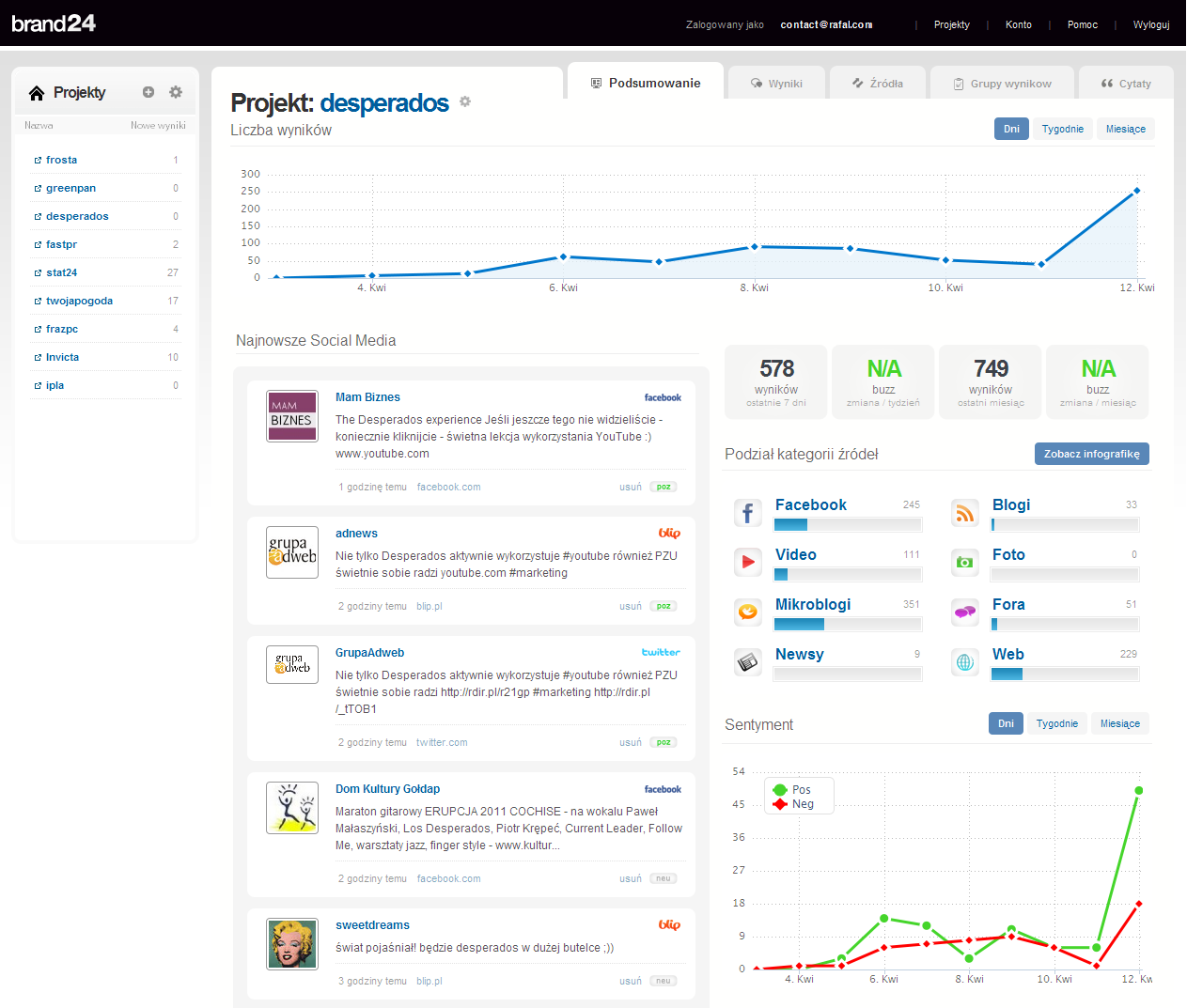Open the frosta project

[x=62, y=160]
